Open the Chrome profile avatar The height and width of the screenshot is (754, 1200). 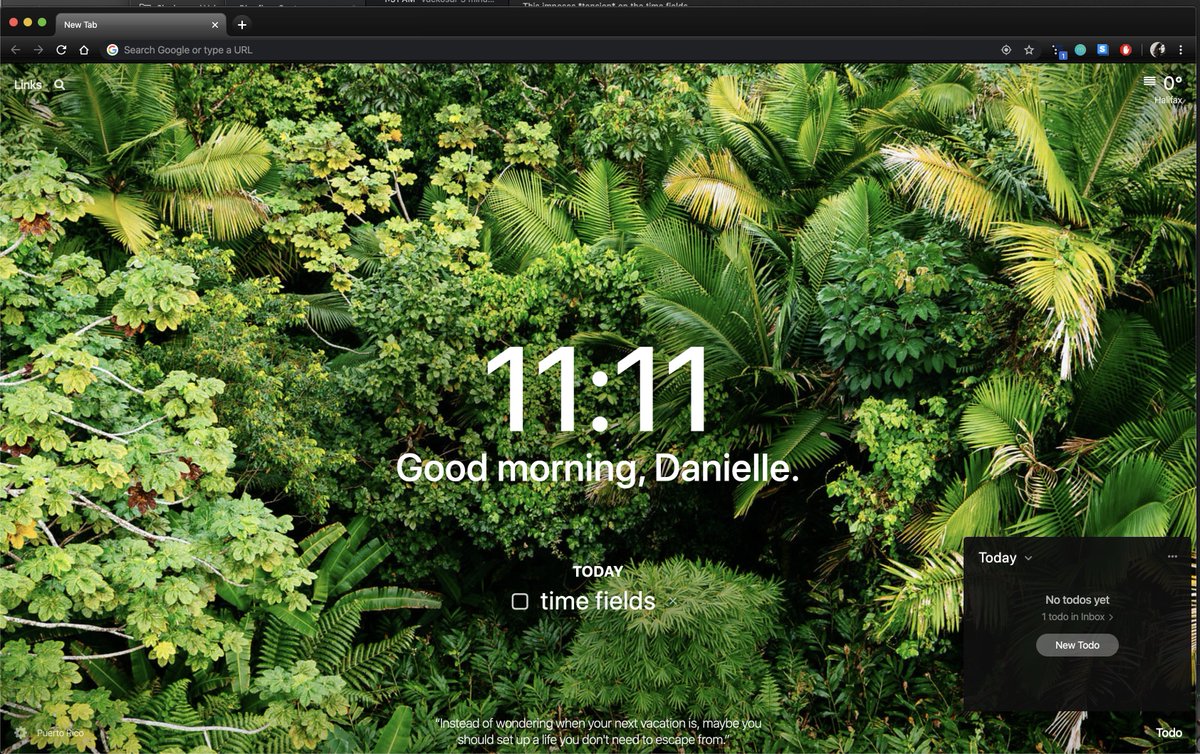(1158, 50)
